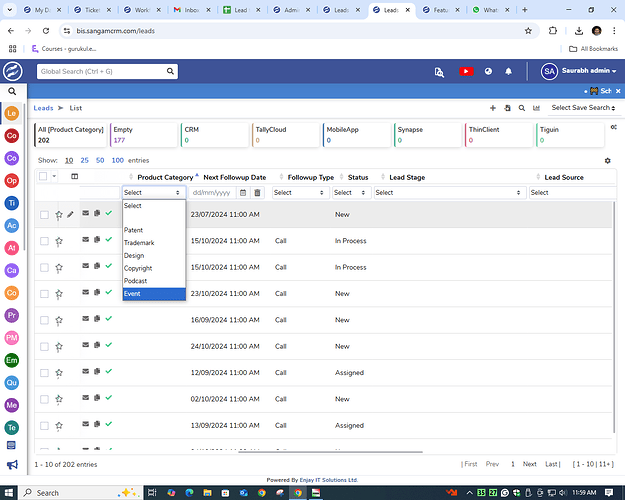
Task: Select Trademark in the category dropdown
Action: (154, 243)
